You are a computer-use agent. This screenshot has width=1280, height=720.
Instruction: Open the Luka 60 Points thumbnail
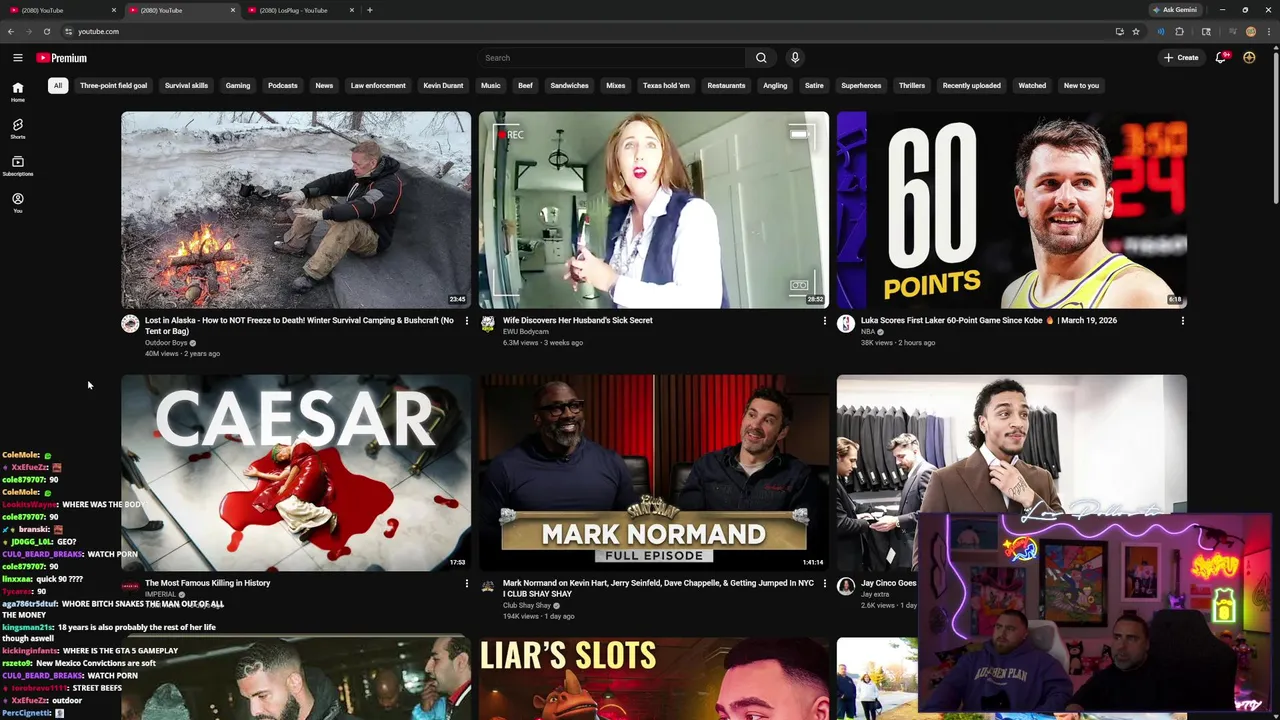pos(1012,210)
